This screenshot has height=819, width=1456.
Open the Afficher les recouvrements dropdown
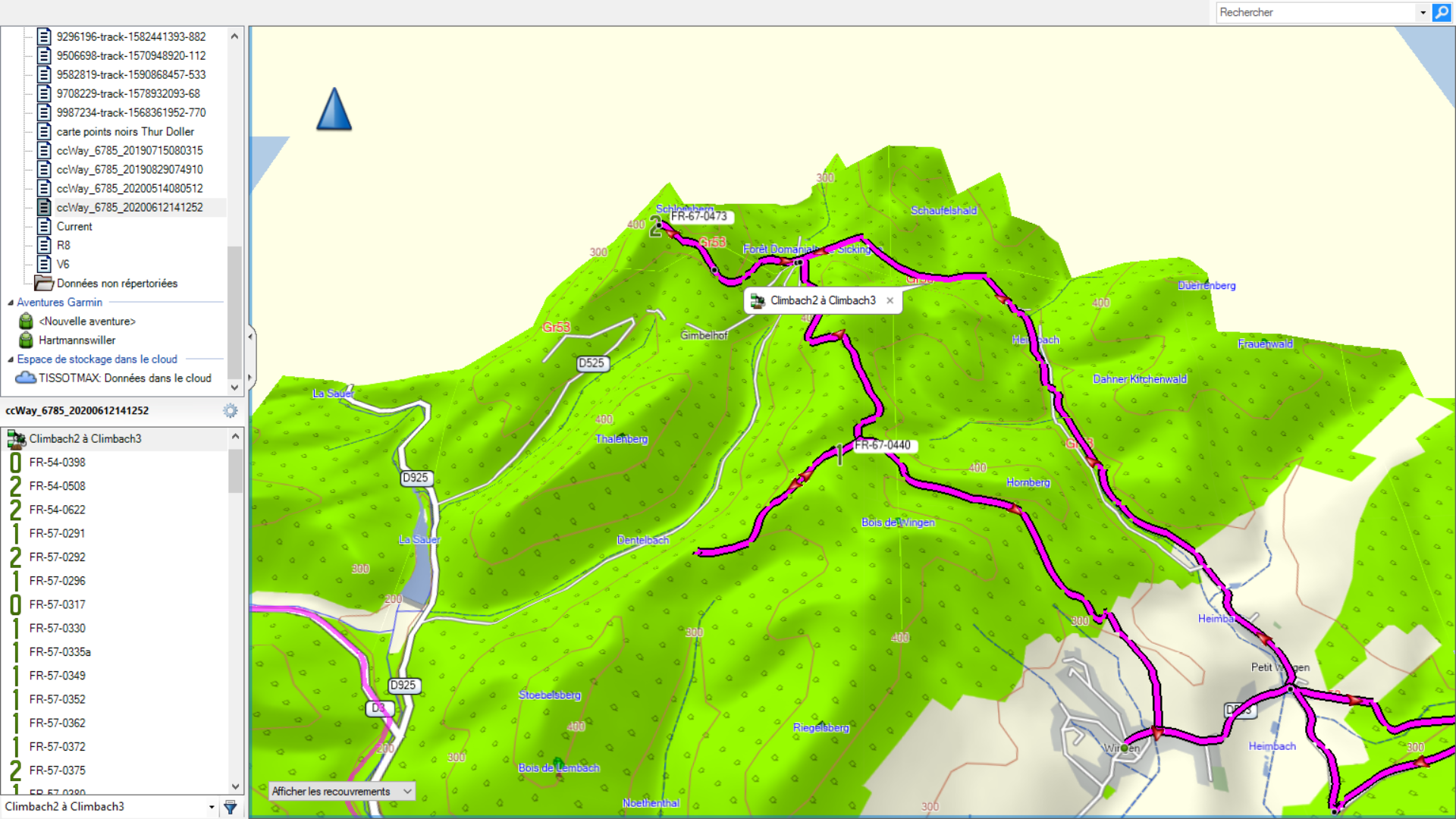coord(342,791)
